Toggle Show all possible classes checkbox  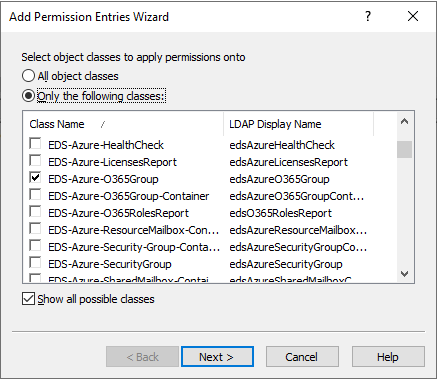point(28,299)
